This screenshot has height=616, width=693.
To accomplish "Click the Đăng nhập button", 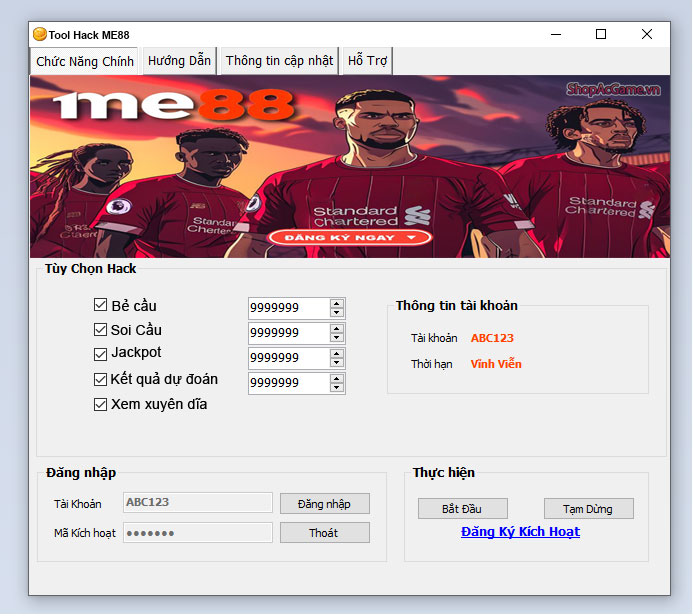I will tap(325, 504).
